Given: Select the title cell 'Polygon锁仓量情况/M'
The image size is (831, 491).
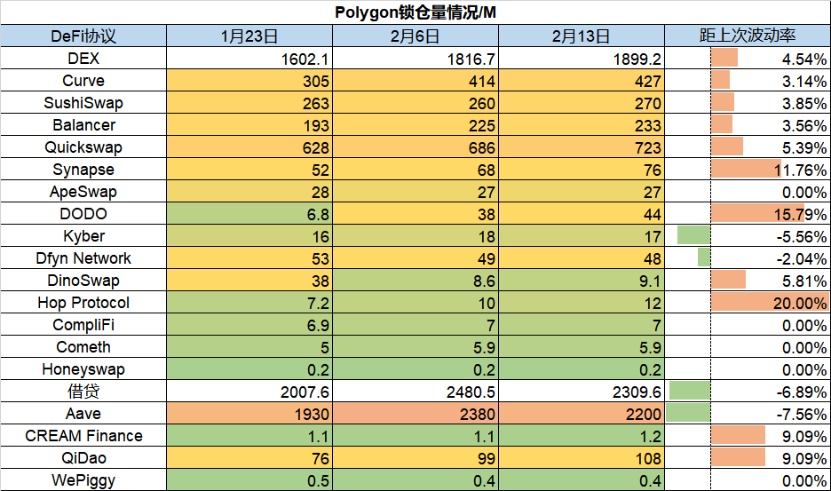Looking at the screenshot, I should (416, 12).
